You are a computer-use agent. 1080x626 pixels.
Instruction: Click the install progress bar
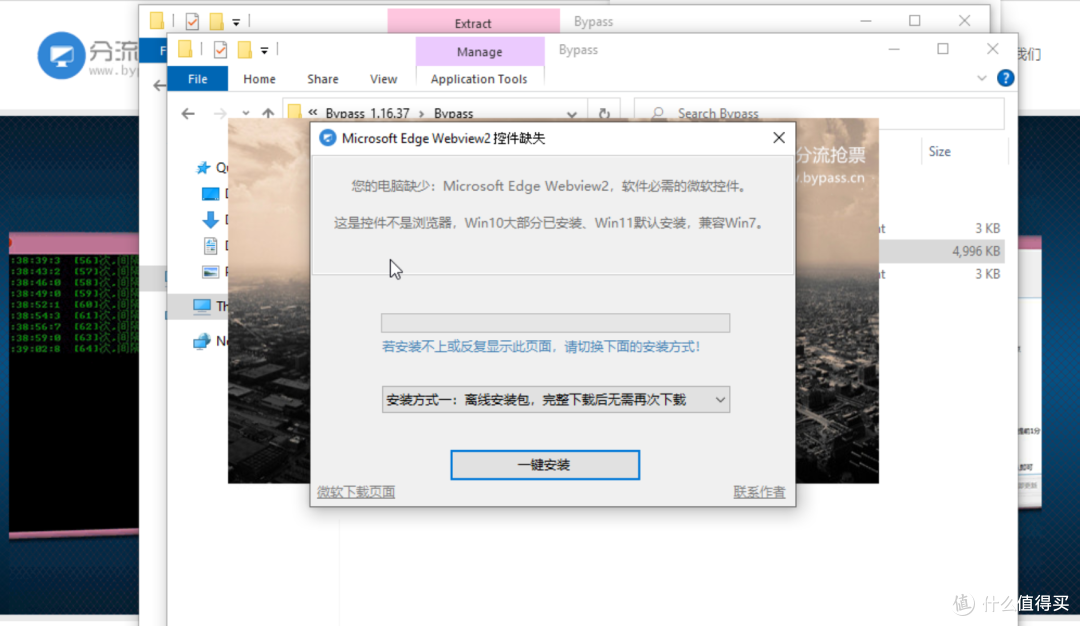pyautogui.click(x=555, y=323)
